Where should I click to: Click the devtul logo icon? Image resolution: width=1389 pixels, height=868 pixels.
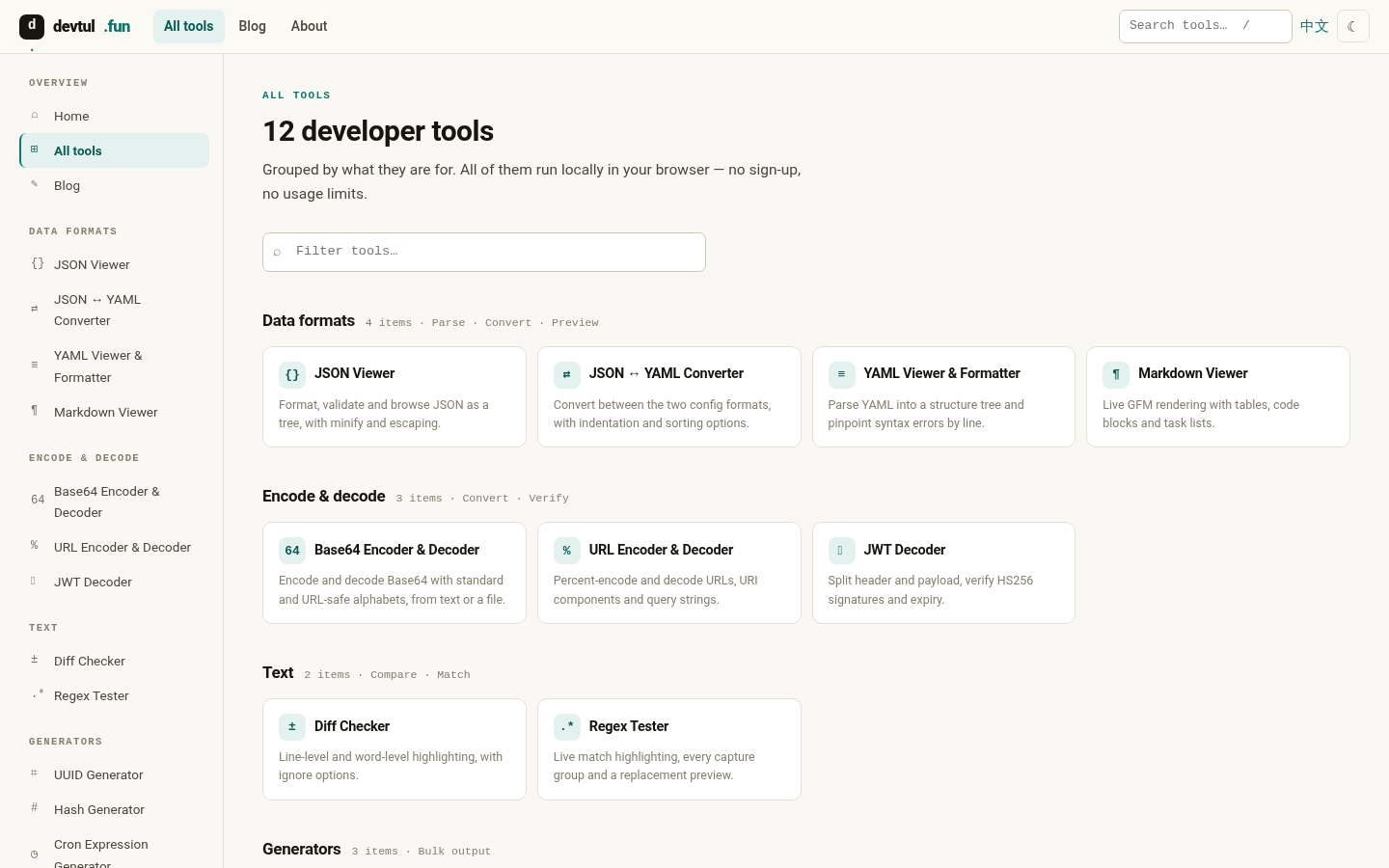click(x=32, y=26)
